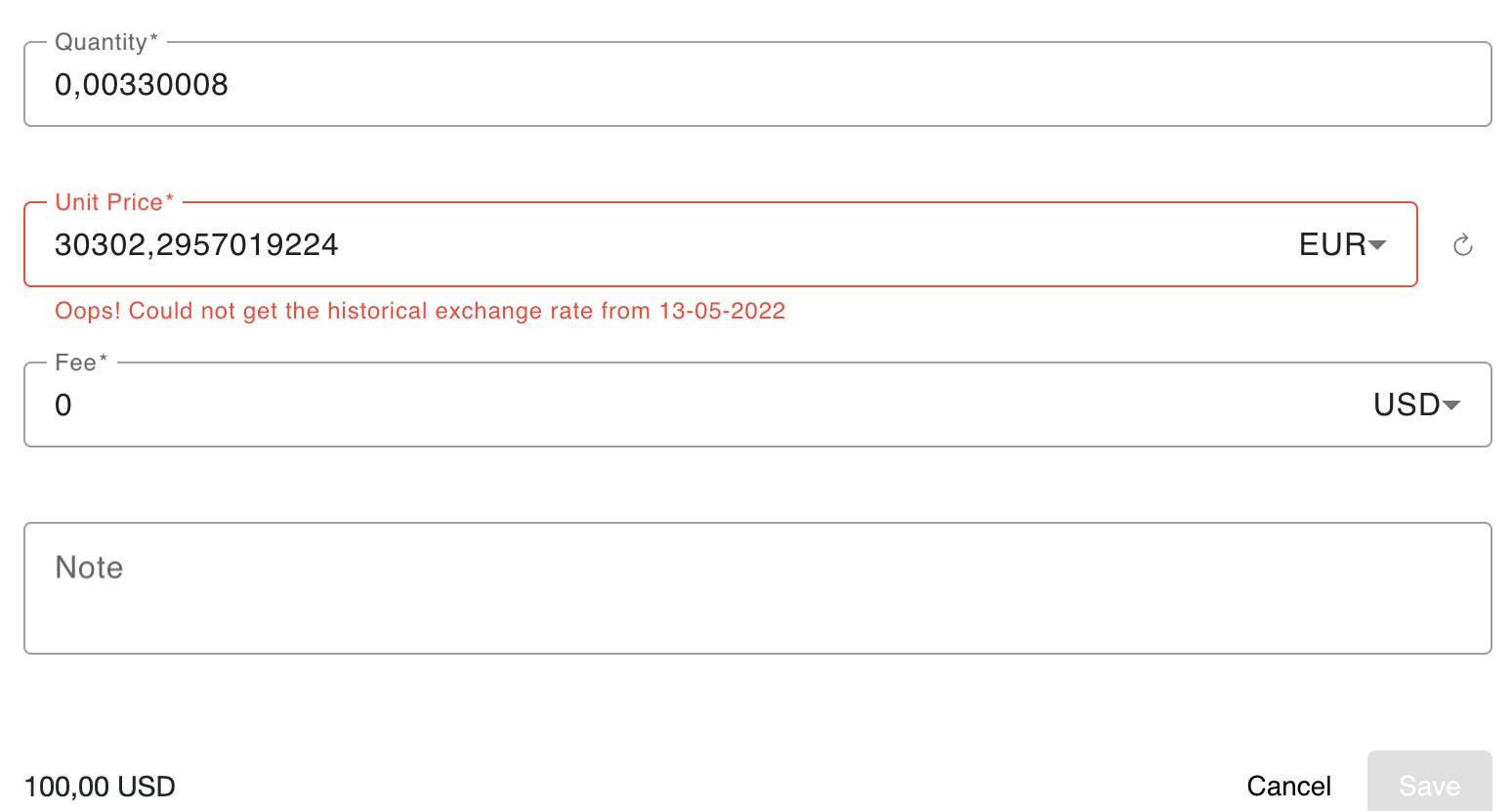Screen dimensions: 1512x811
Task: Click the disabled Save button
Action: click(x=1429, y=785)
